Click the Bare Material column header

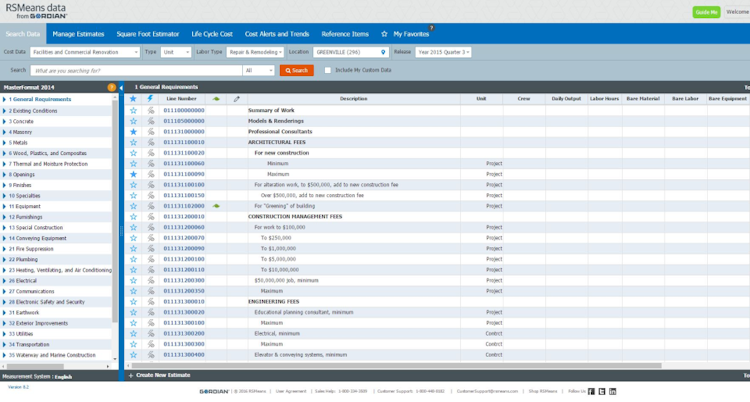[643, 99]
